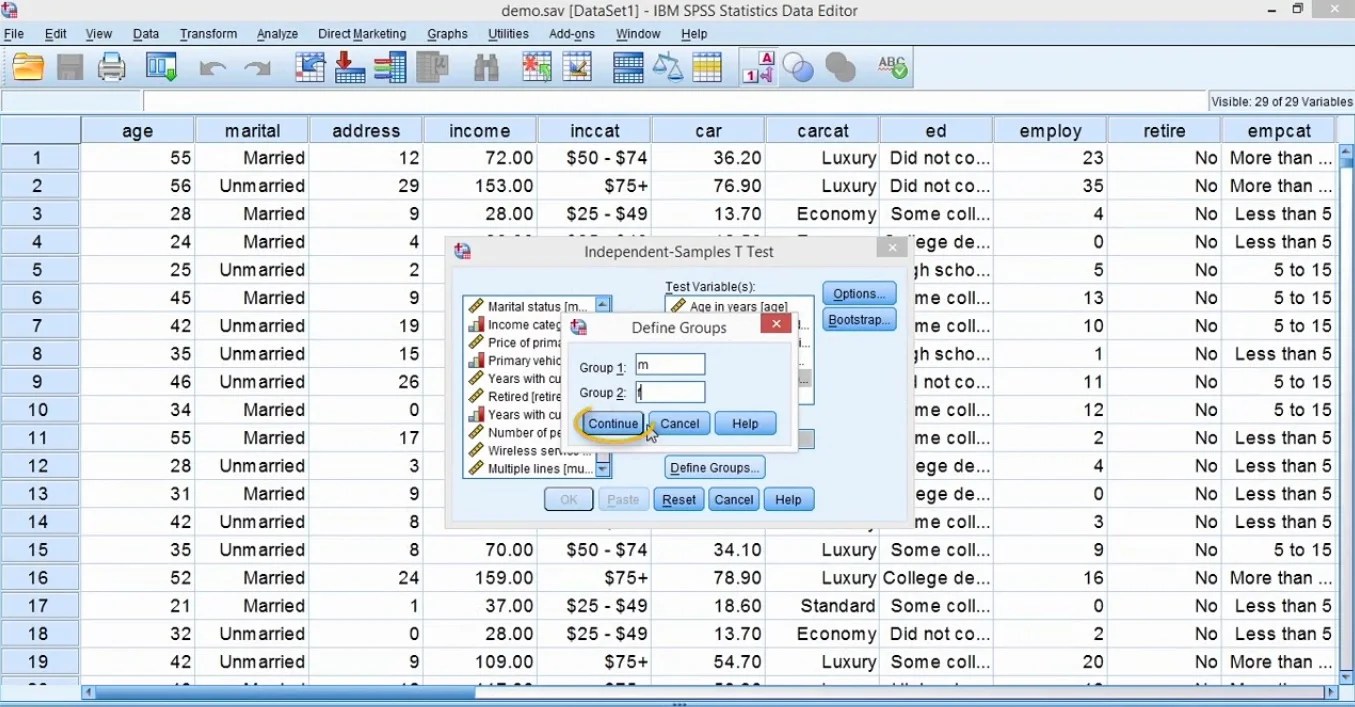Split file toolbar icon
Screen dimensions: 1355x707
tap(628, 68)
